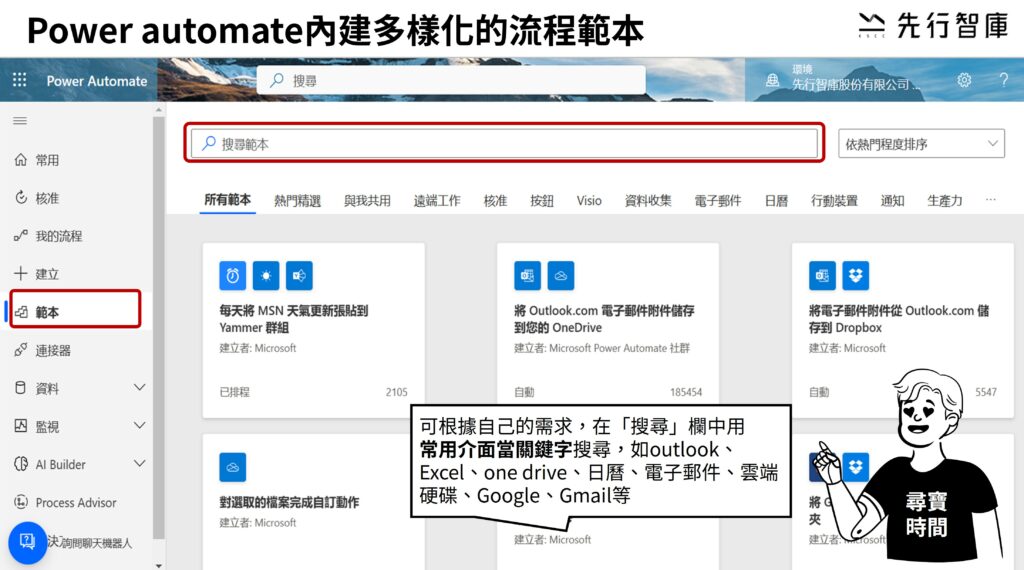Screen dimensions: 1024x570
Task: Switch to the 生產力 tab
Action: click(944, 200)
